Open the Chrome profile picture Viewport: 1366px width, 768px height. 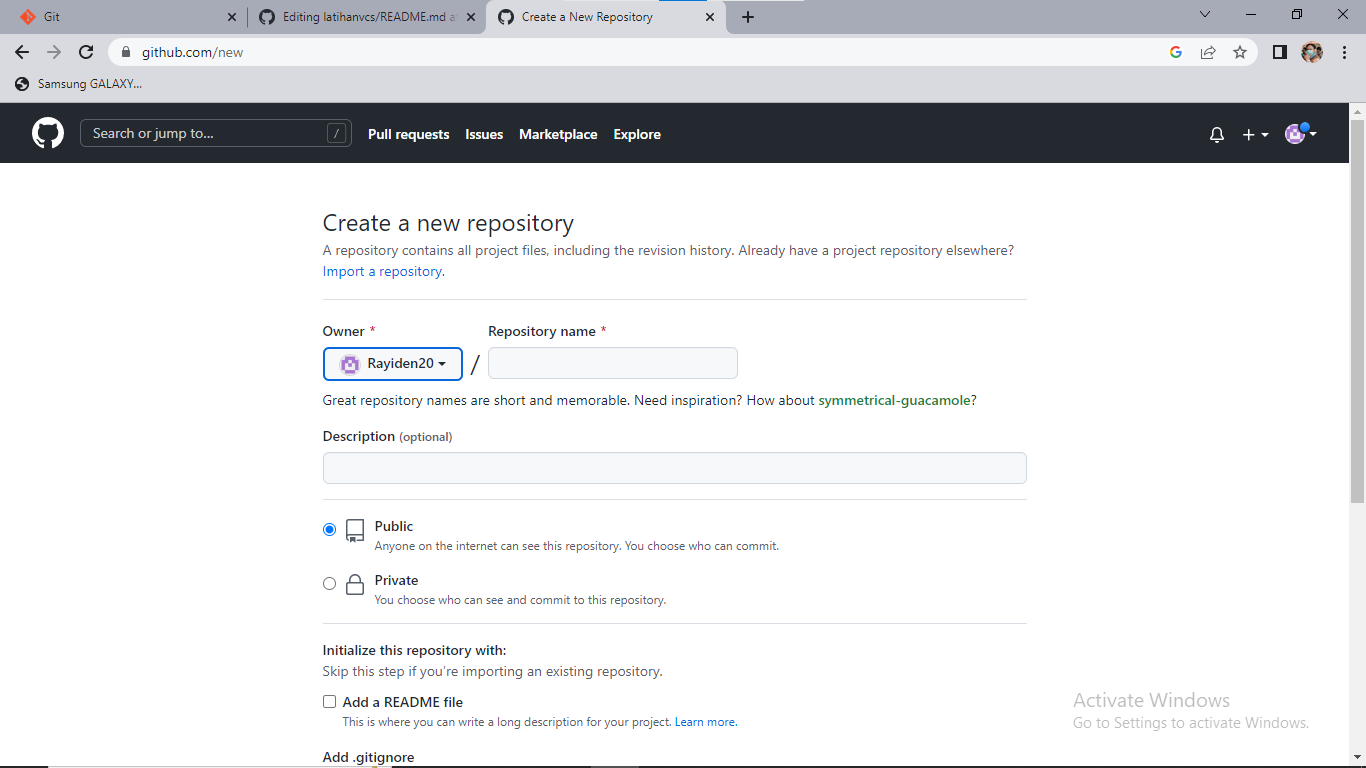1312,52
